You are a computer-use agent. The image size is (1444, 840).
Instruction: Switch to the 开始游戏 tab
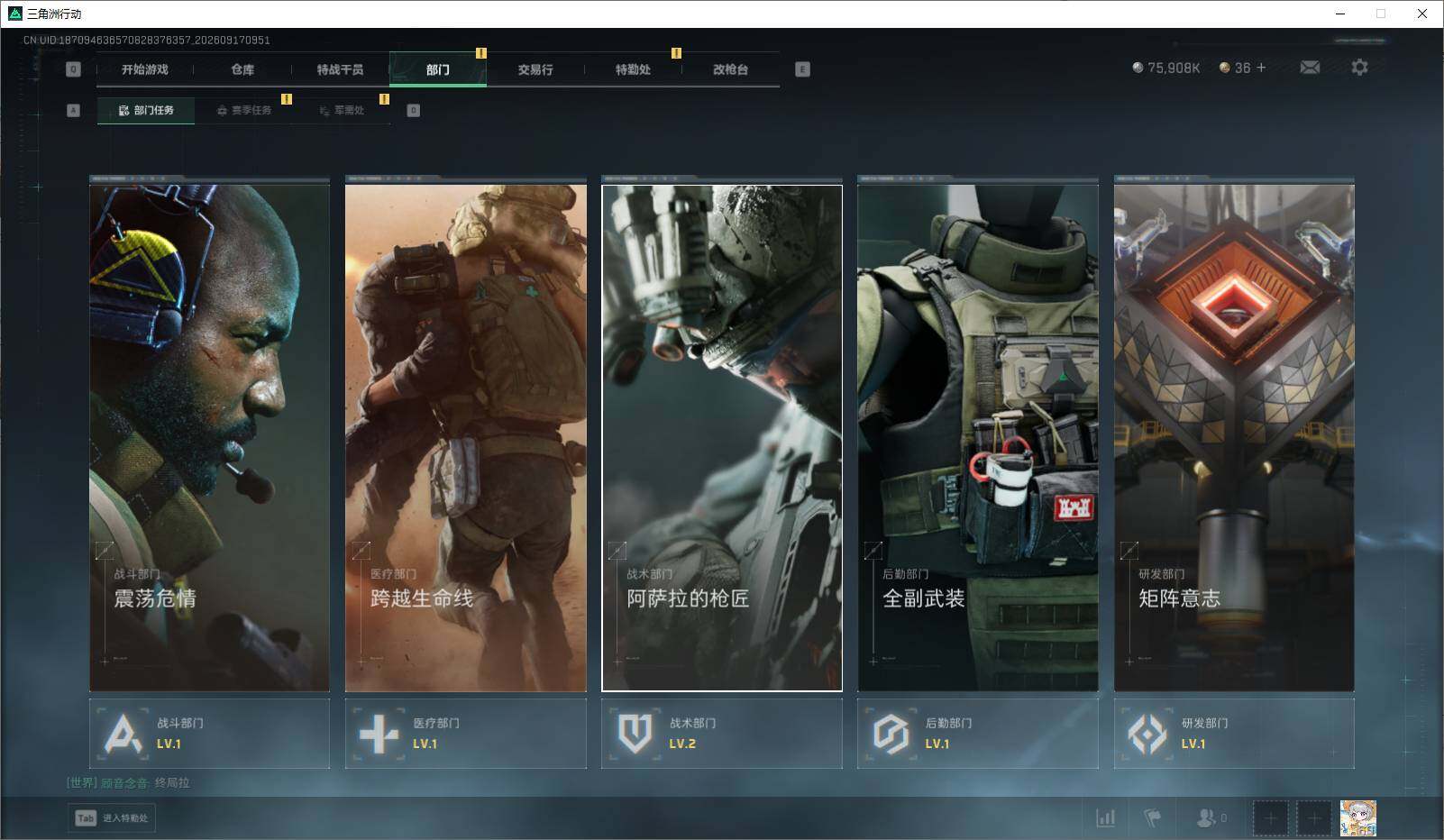(145, 69)
